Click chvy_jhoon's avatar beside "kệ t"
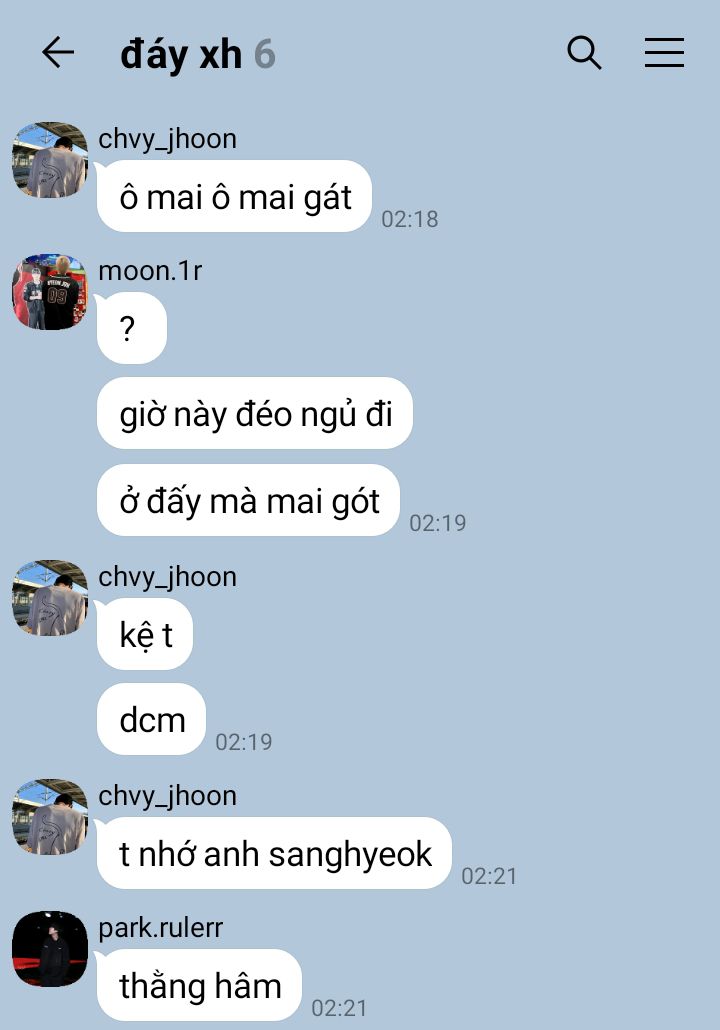Image resolution: width=720 pixels, height=1030 pixels. pyautogui.click(x=50, y=598)
